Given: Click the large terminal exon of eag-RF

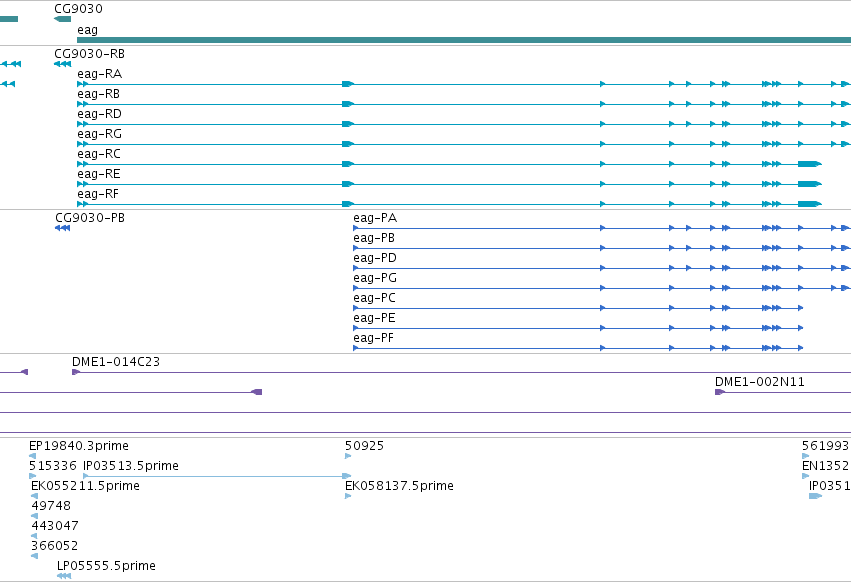Looking at the screenshot, I should (810, 204).
